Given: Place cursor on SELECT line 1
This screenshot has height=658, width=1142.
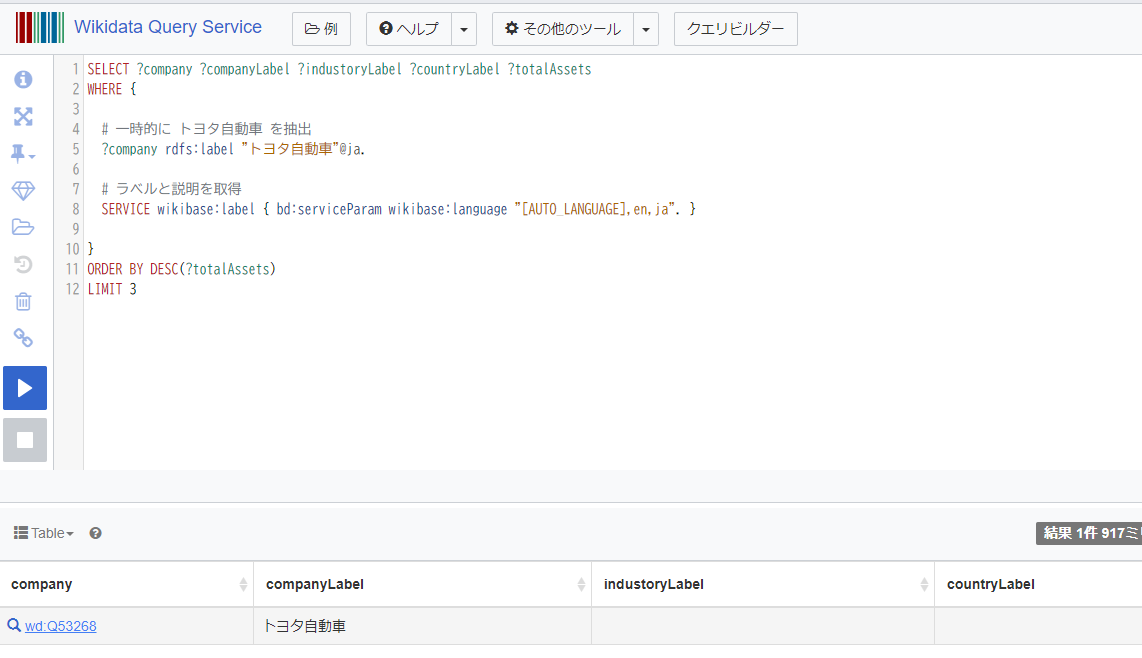Looking at the screenshot, I should 339,69.
